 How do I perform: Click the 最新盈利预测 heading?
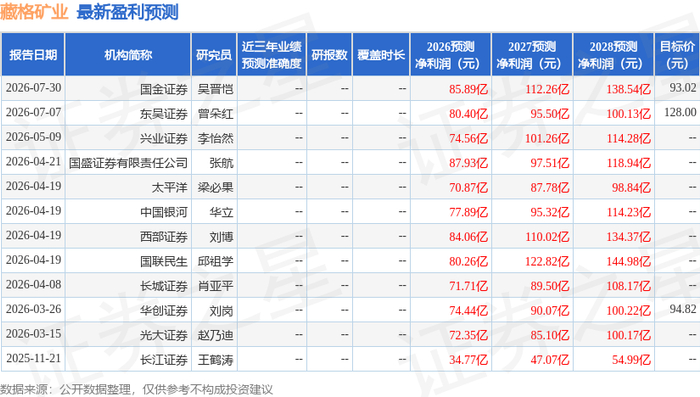(128, 12)
